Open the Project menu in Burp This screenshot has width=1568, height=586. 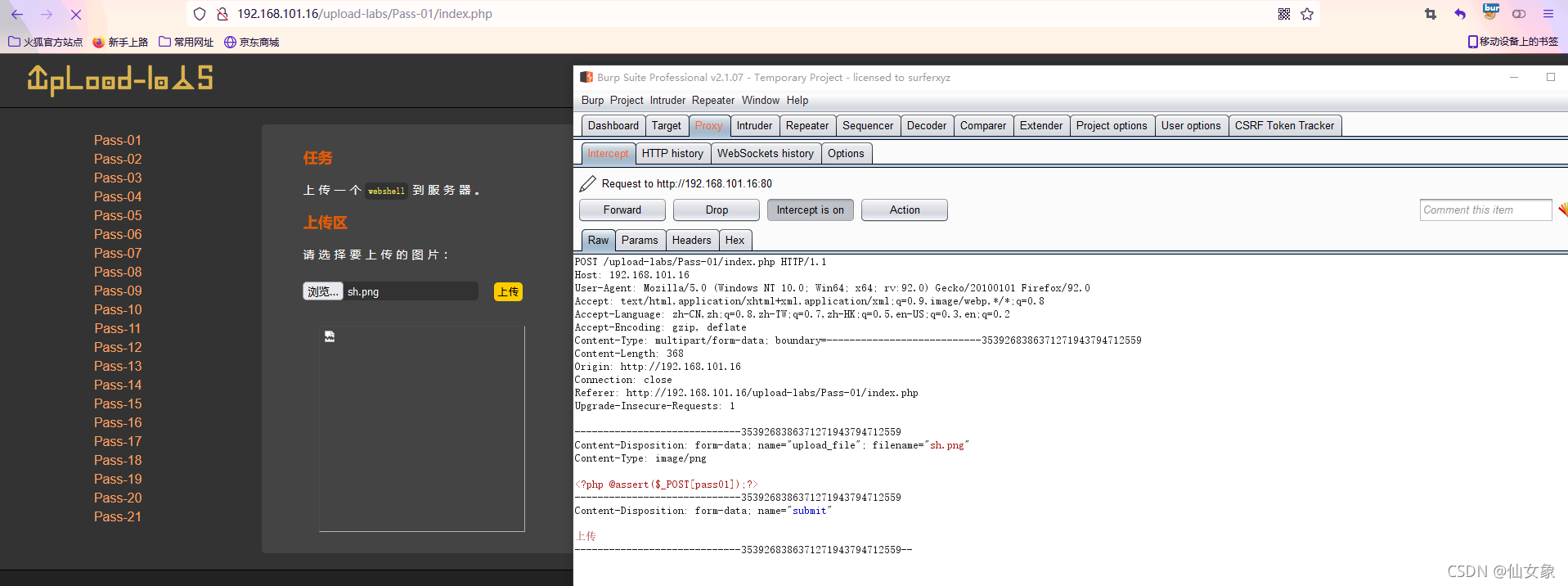pyautogui.click(x=627, y=100)
